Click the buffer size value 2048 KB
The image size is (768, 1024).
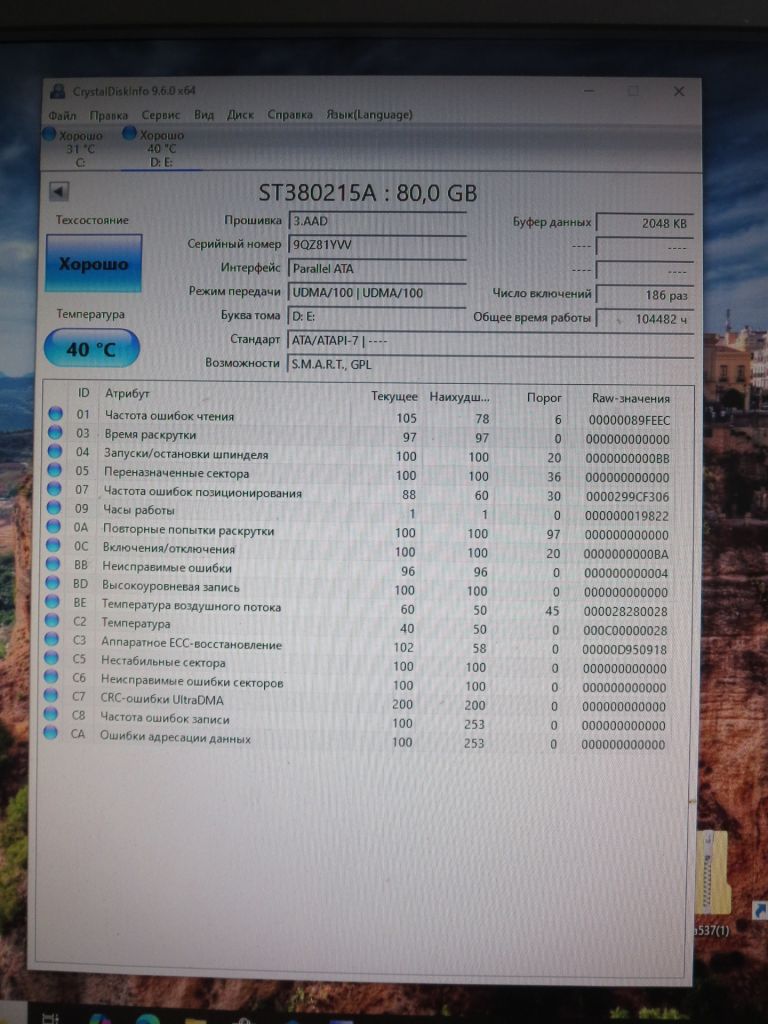click(x=645, y=223)
